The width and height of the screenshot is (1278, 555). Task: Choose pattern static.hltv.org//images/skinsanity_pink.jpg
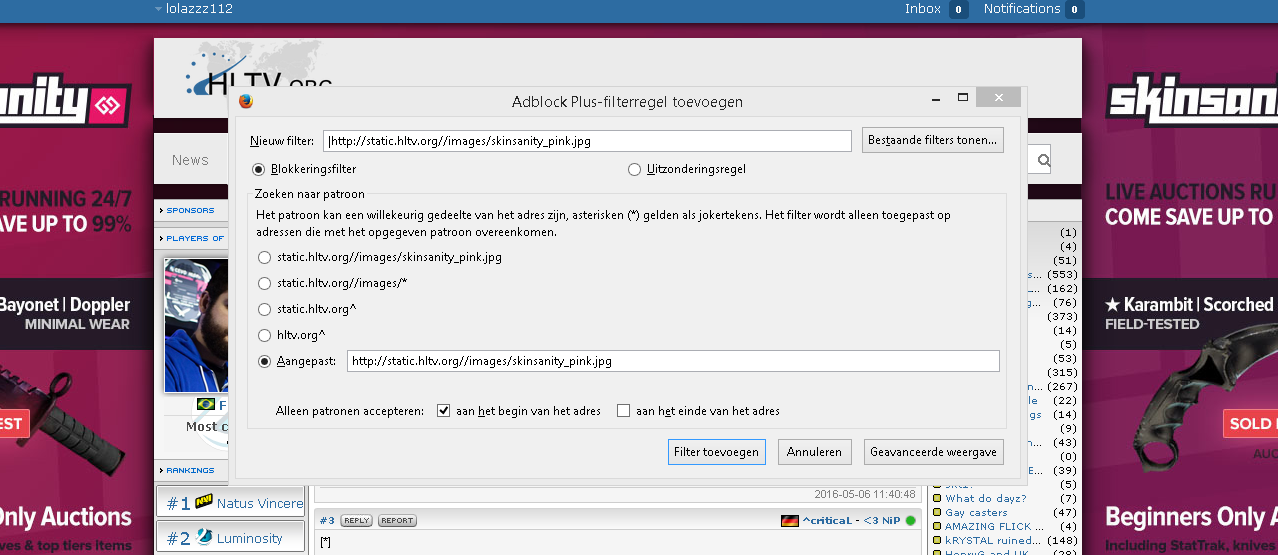click(265, 257)
